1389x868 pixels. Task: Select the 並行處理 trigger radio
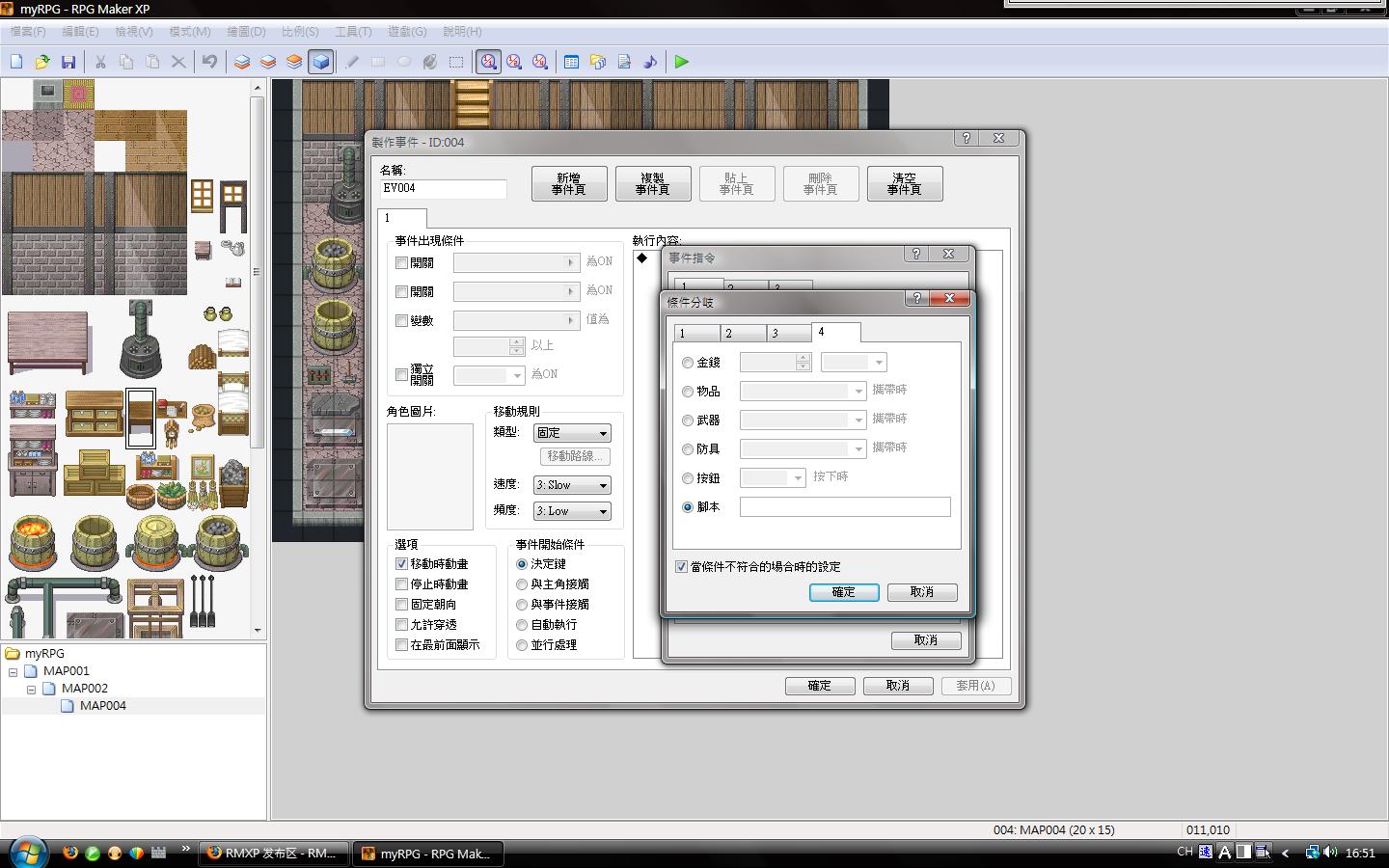(522, 645)
